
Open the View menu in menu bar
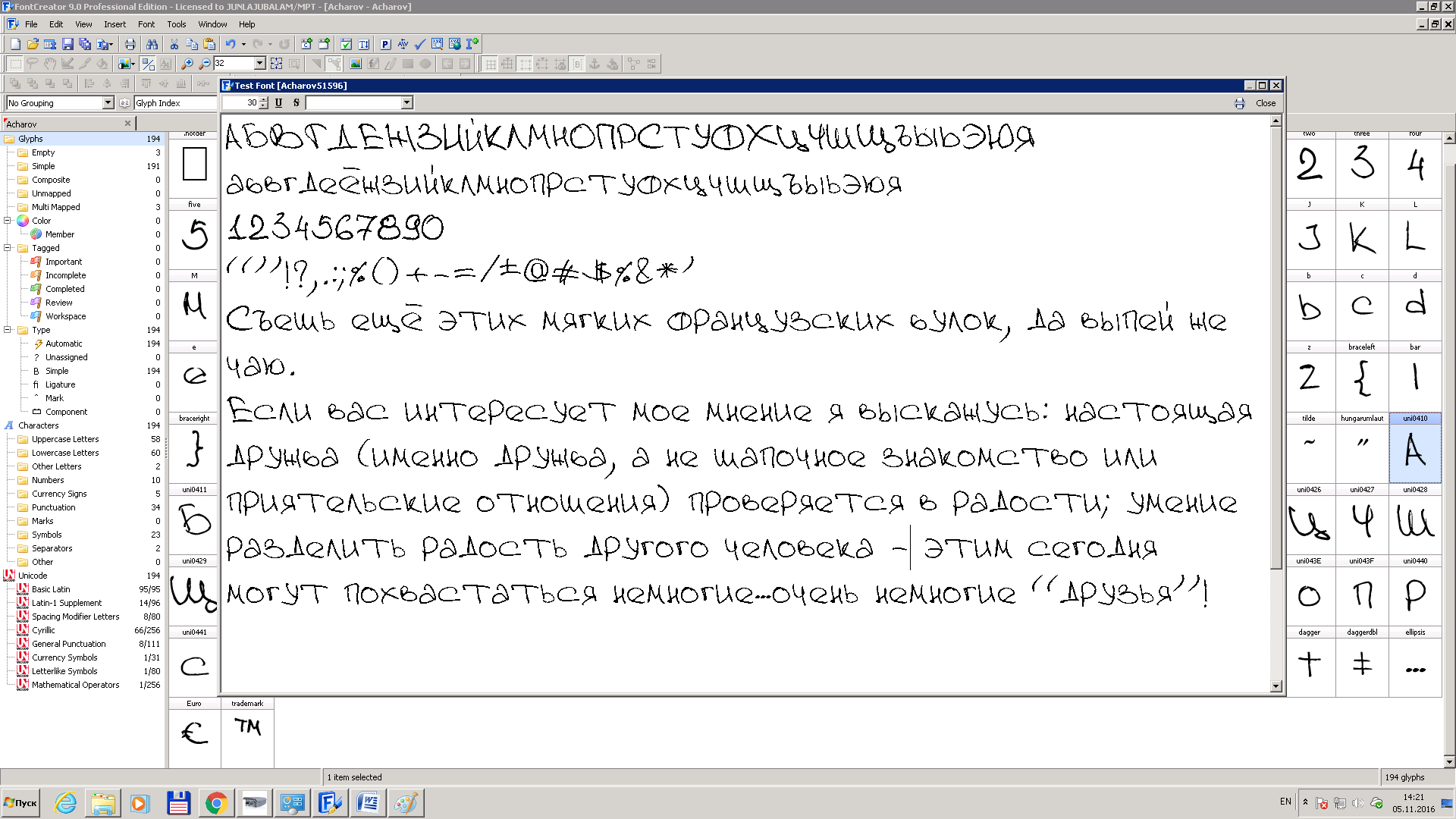[x=83, y=24]
